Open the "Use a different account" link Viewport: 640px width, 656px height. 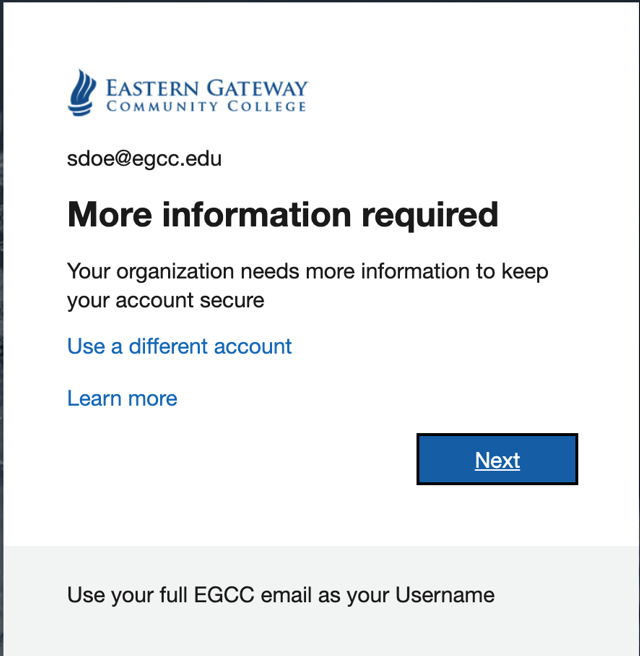pos(179,346)
